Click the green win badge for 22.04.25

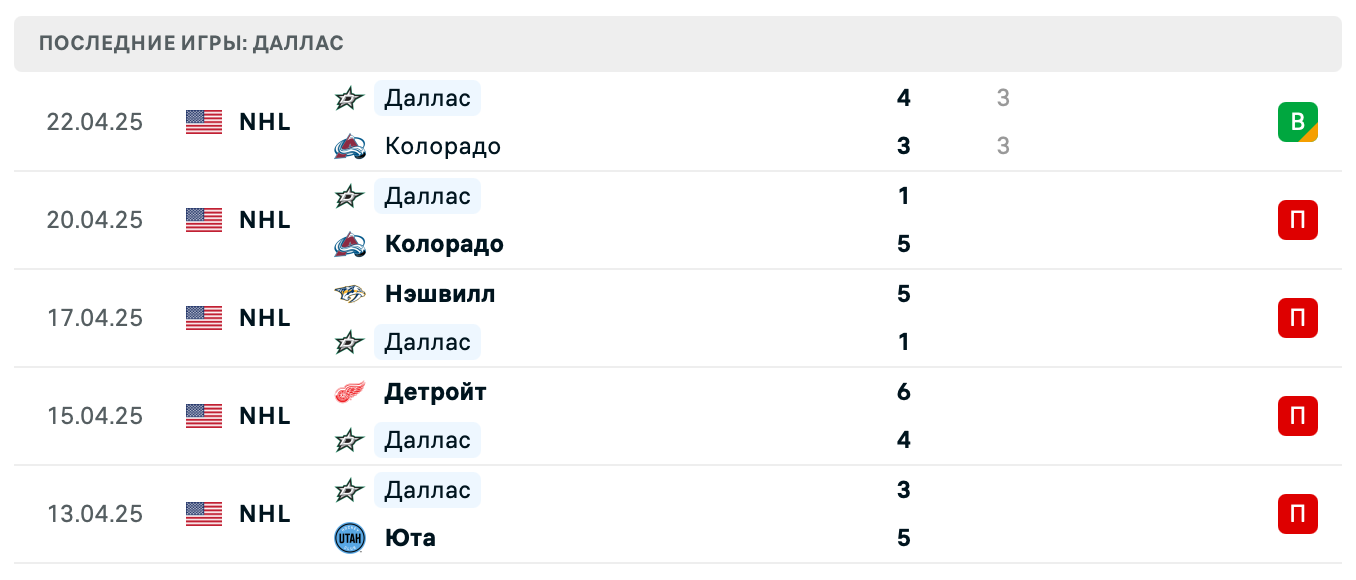click(x=1297, y=122)
